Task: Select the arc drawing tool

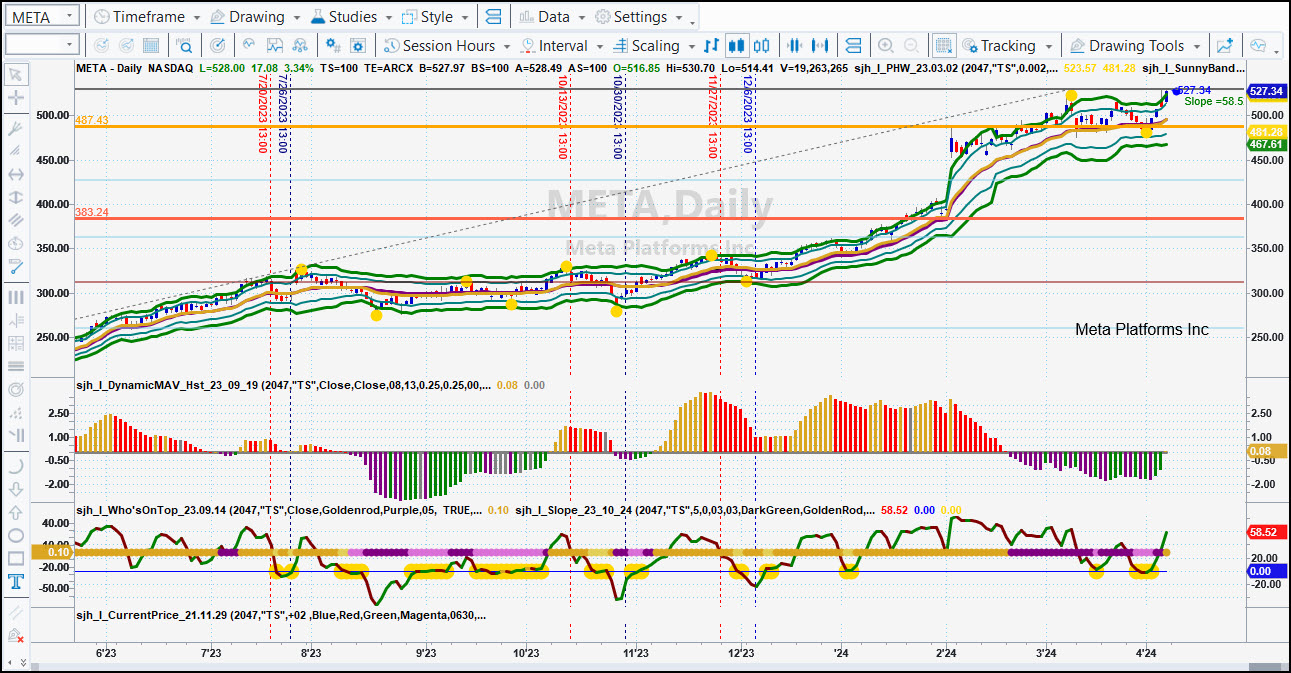Action: pos(15,466)
